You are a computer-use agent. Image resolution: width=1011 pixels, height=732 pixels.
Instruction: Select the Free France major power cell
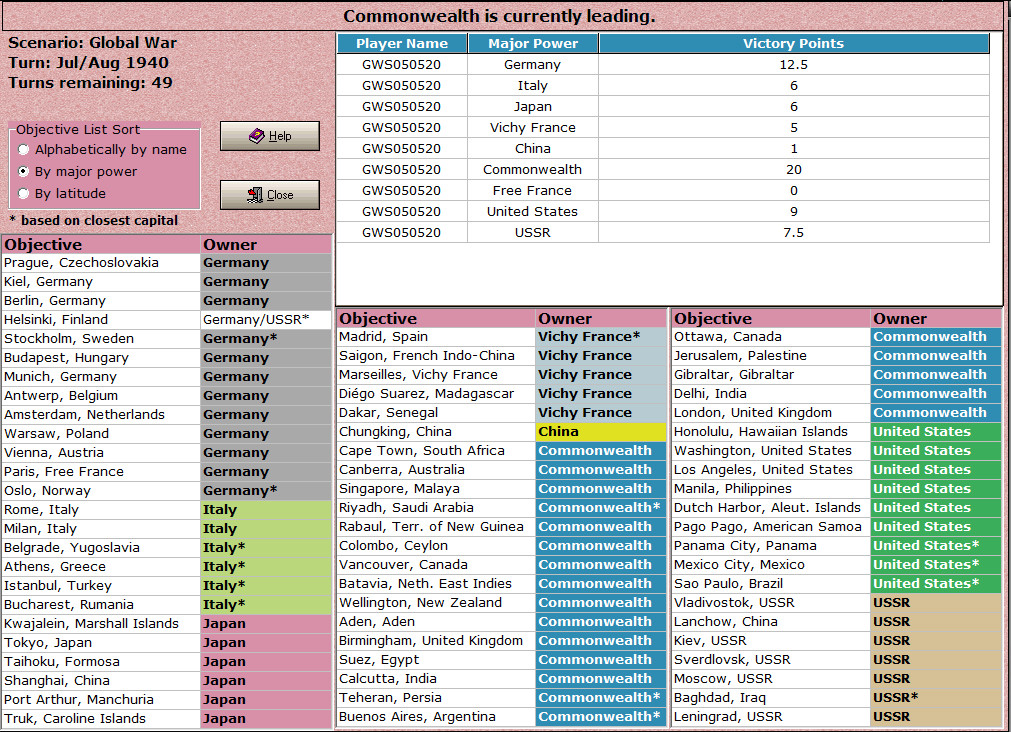[x=533, y=191]
